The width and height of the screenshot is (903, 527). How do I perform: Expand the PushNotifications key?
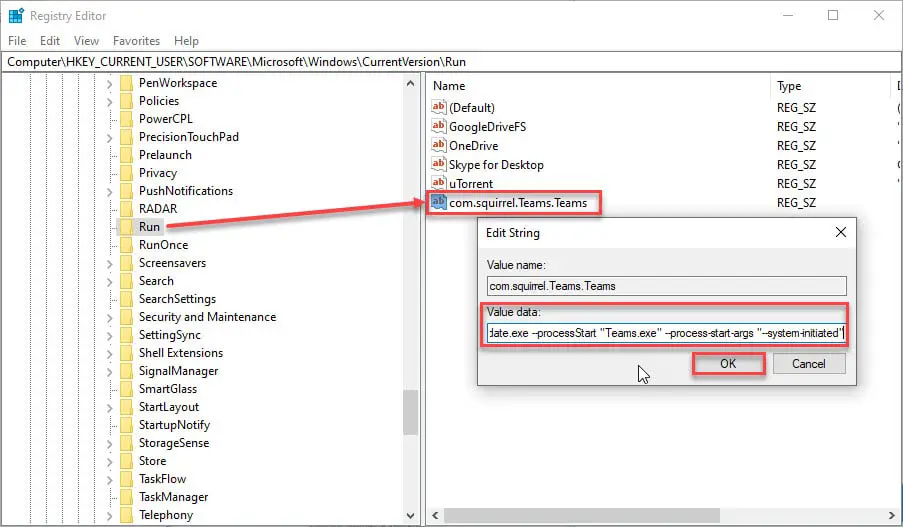click(109, 192)
